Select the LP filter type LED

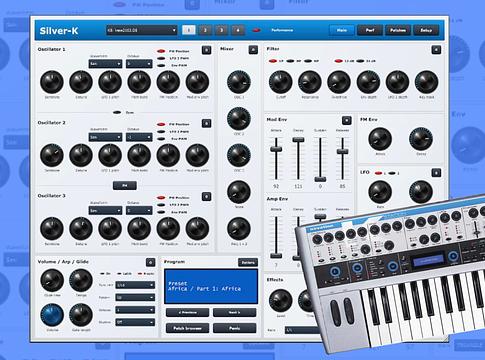[x=273, y=61]
